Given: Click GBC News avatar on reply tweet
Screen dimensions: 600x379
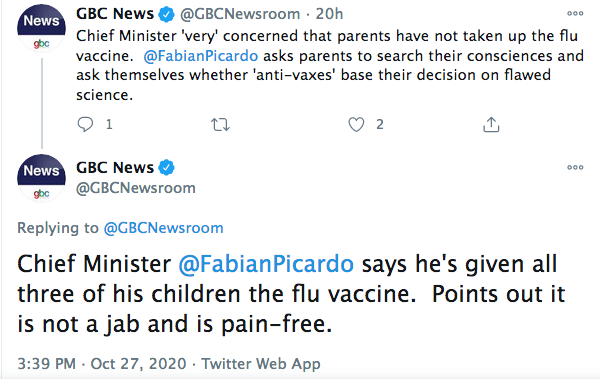Looking at the screenshot, I should coord(41,178).
